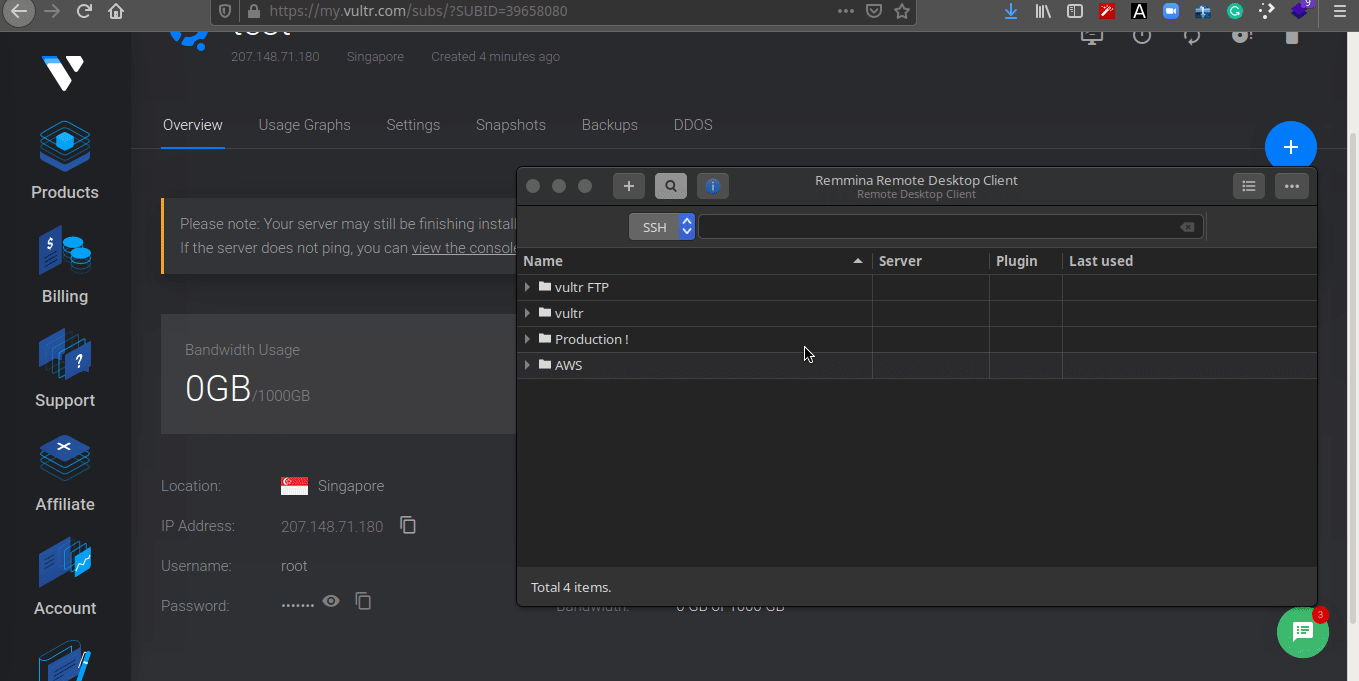
Task: Switch to the Settings tab
Action: pos(413,125)
